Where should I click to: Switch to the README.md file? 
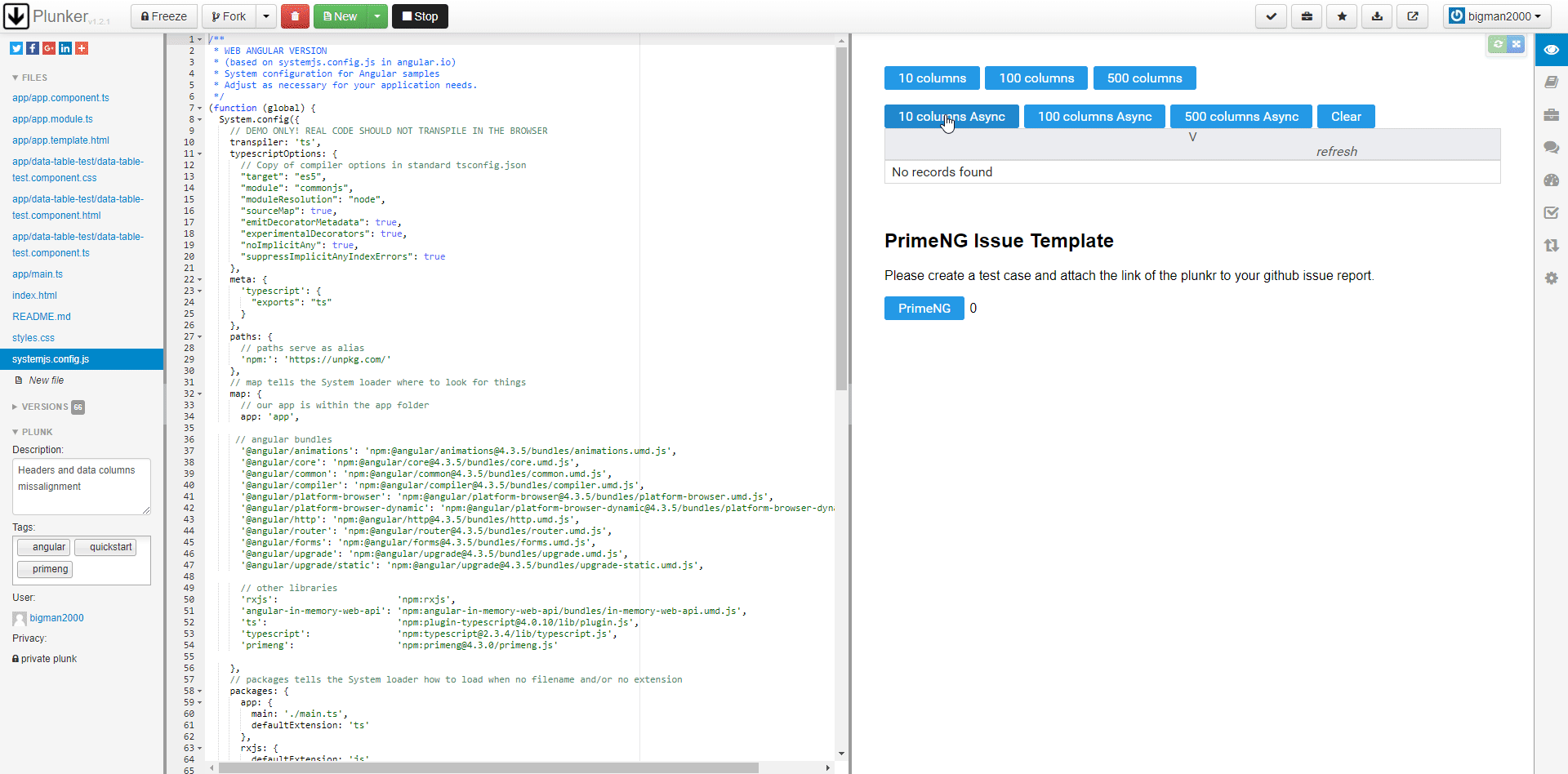41,316
